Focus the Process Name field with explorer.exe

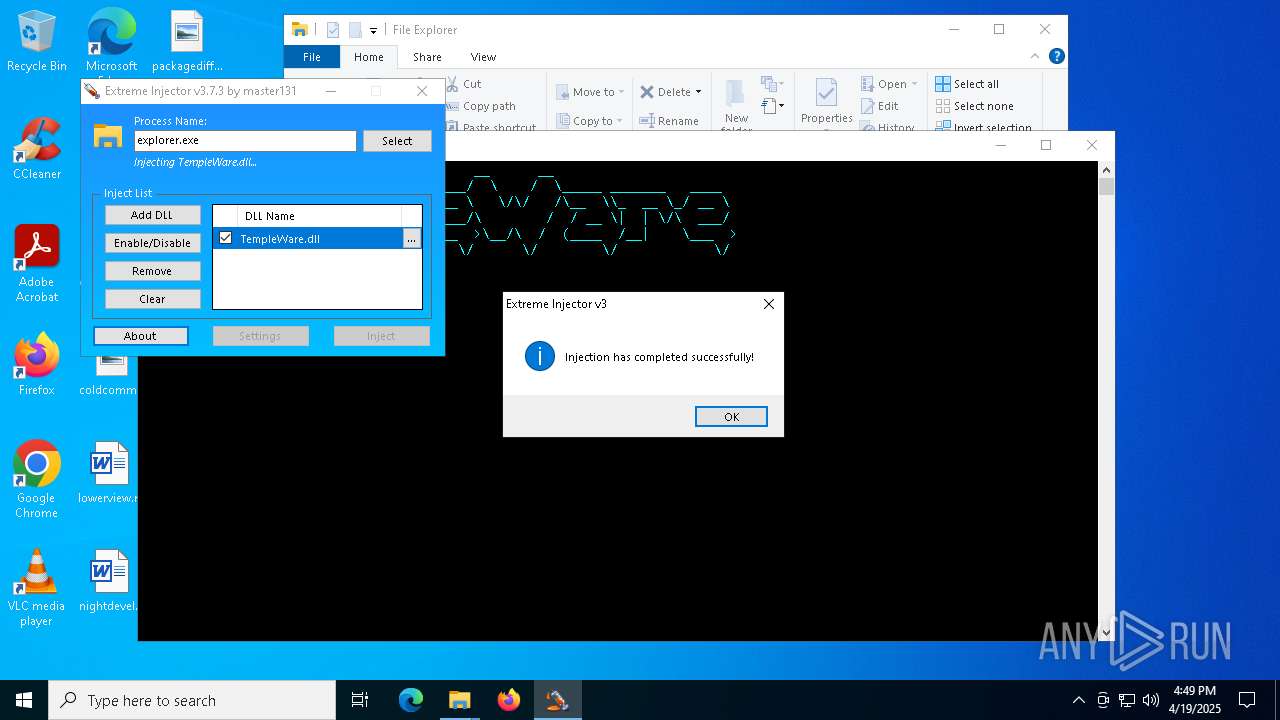pyautogui.click(x=245, y=141)
